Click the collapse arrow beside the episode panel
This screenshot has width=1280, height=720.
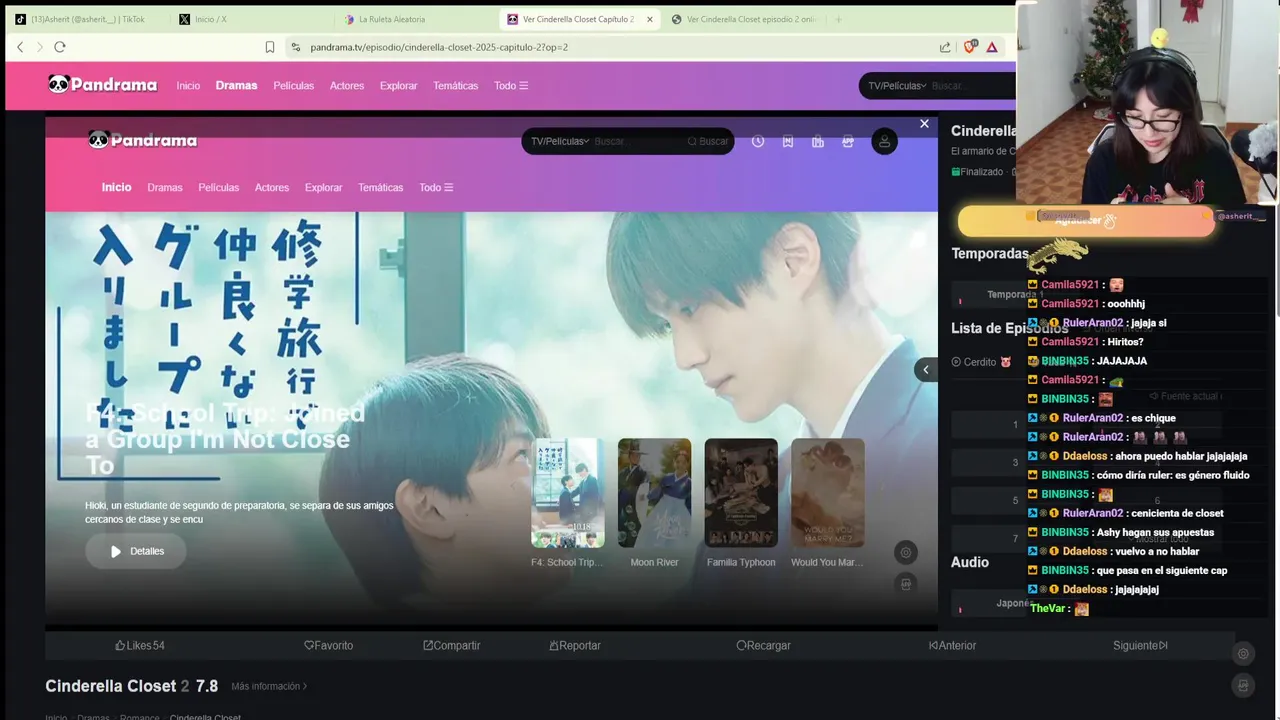tap(925, 370)
